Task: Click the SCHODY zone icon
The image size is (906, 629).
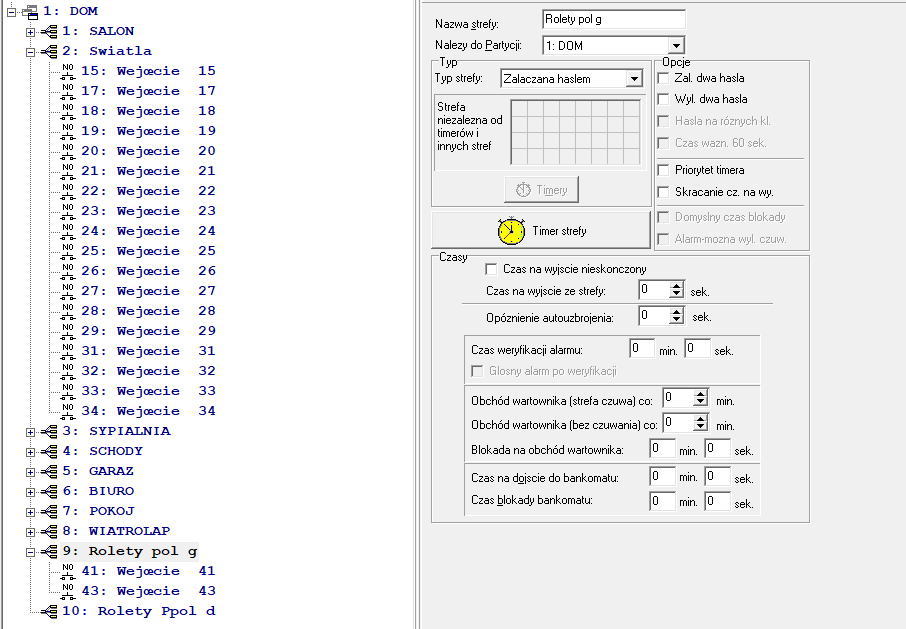Action: (49, 451)
